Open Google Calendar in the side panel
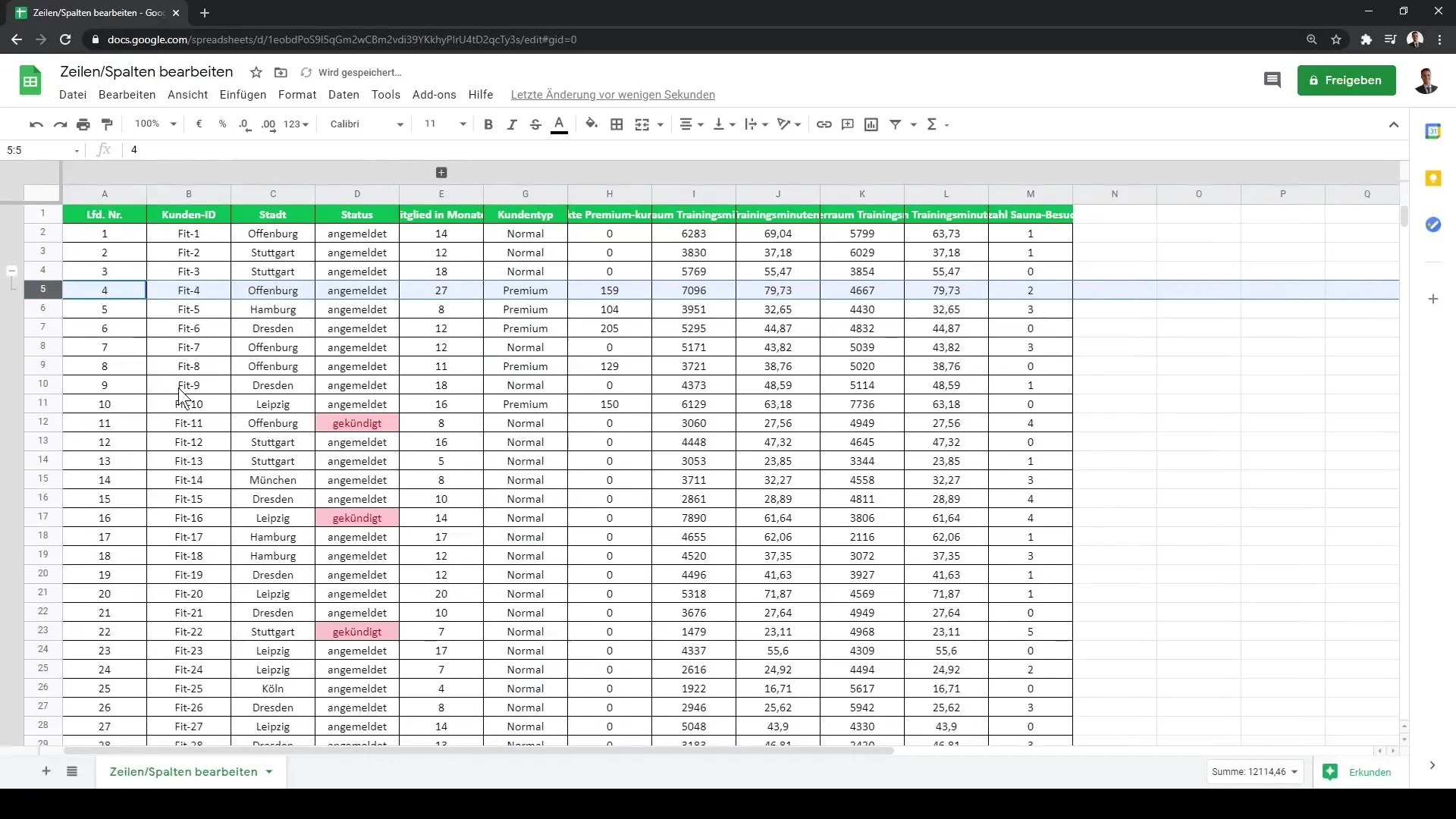Image resolution: width=1456 pixels, height=819 pixels. pyautogui.click(x=1433, y=131)
